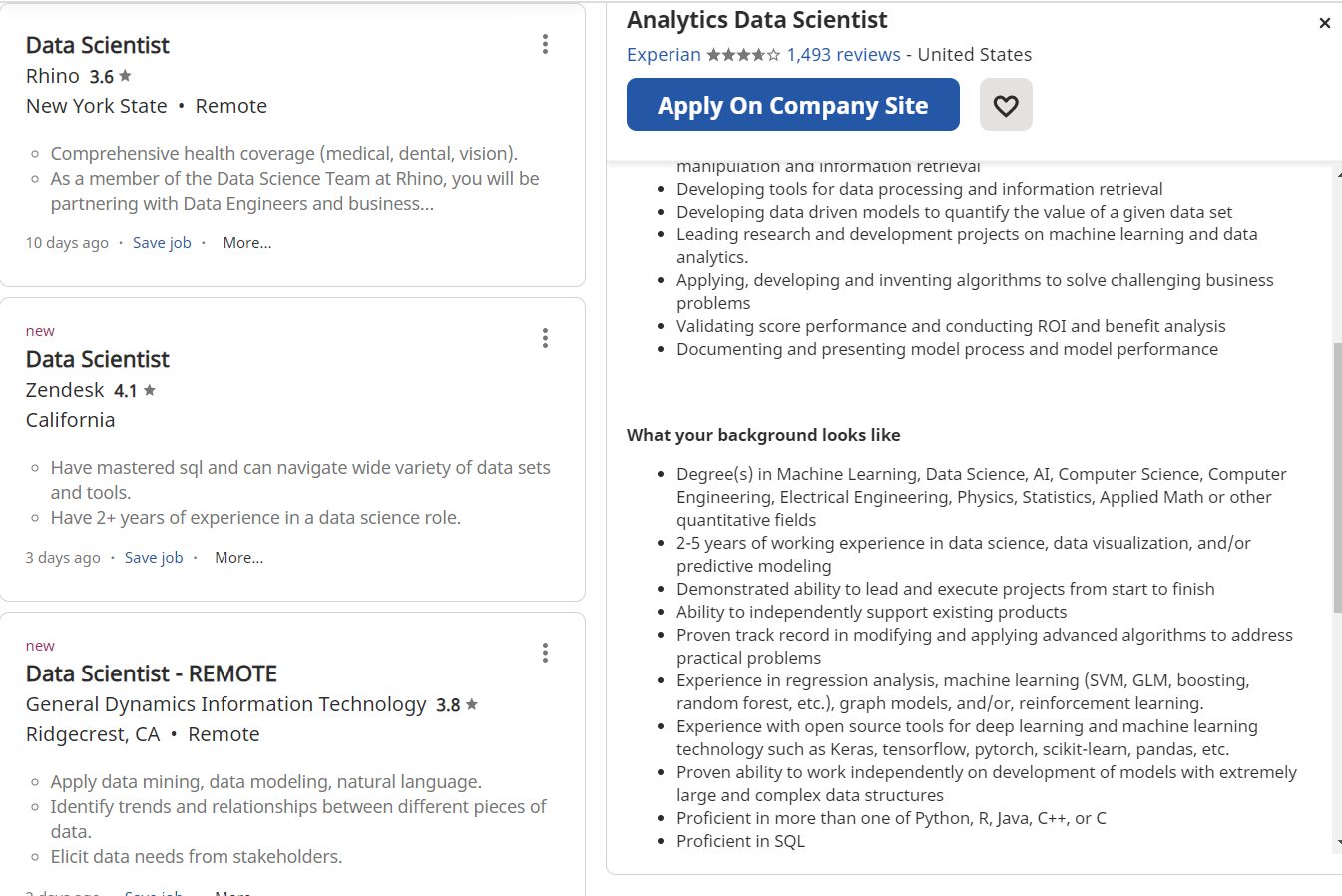Click Zendesk 4.1 star rating
Screen dimensions: 1342x896
click(135, 391)
